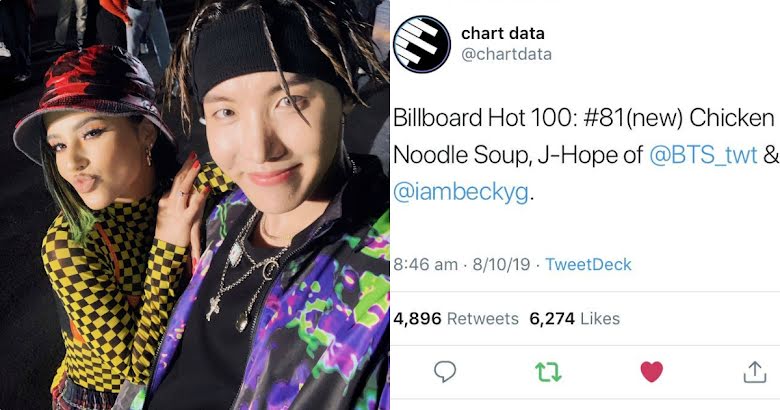Open the selfie photo thumbnail
780x410 pixels.
coord(195,205)
